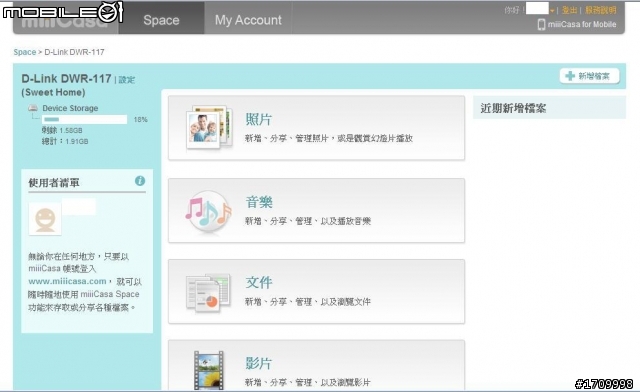
Task: Open the 照片 photos icon
Action: pyautogui.click(x=209, y=127)
